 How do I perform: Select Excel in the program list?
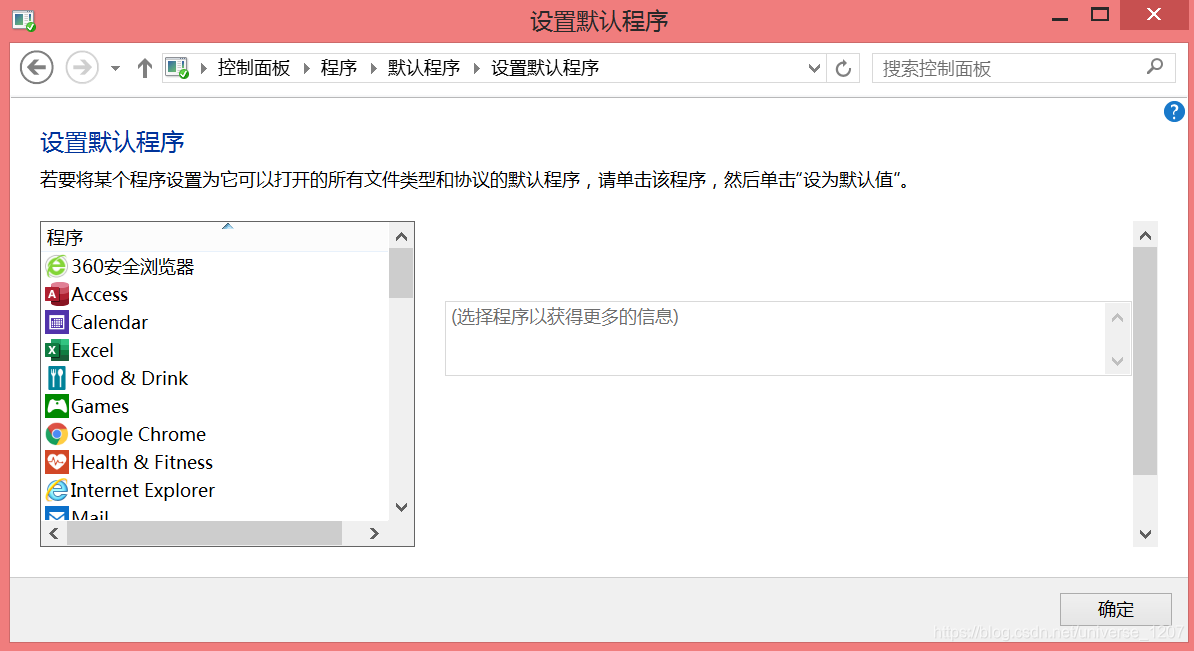point(91,350)
